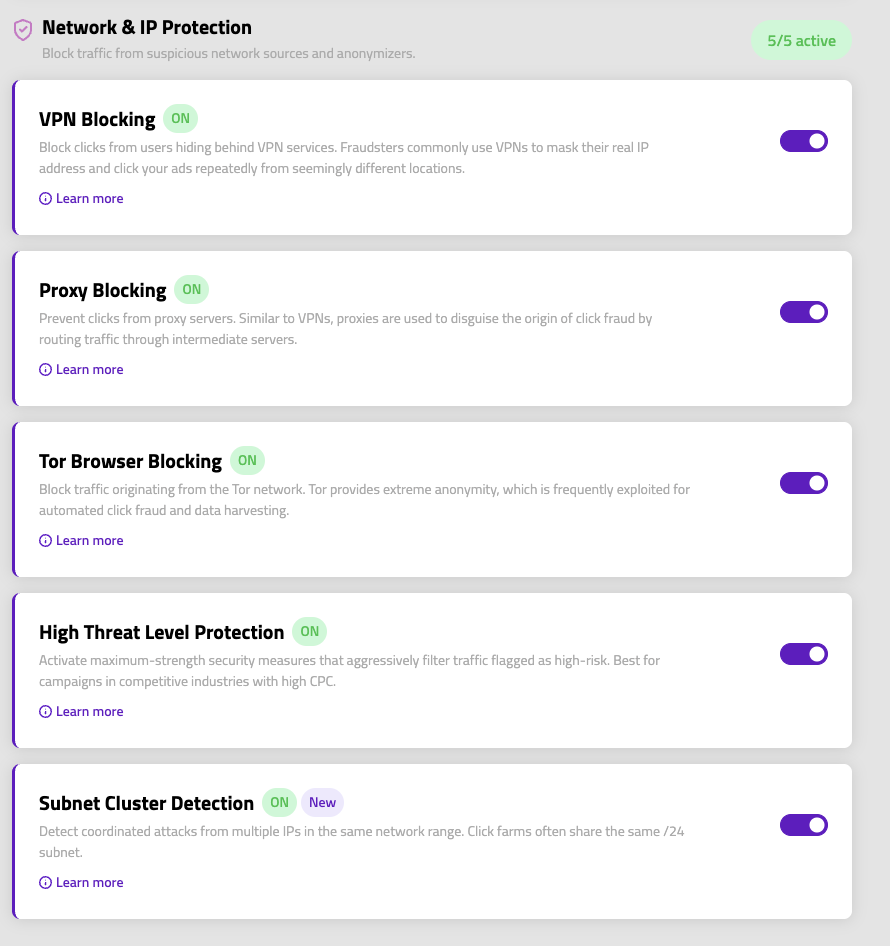Disable Subnet Cluster Detection
This screenshot has width=890, height=946.
coord(803,825)
